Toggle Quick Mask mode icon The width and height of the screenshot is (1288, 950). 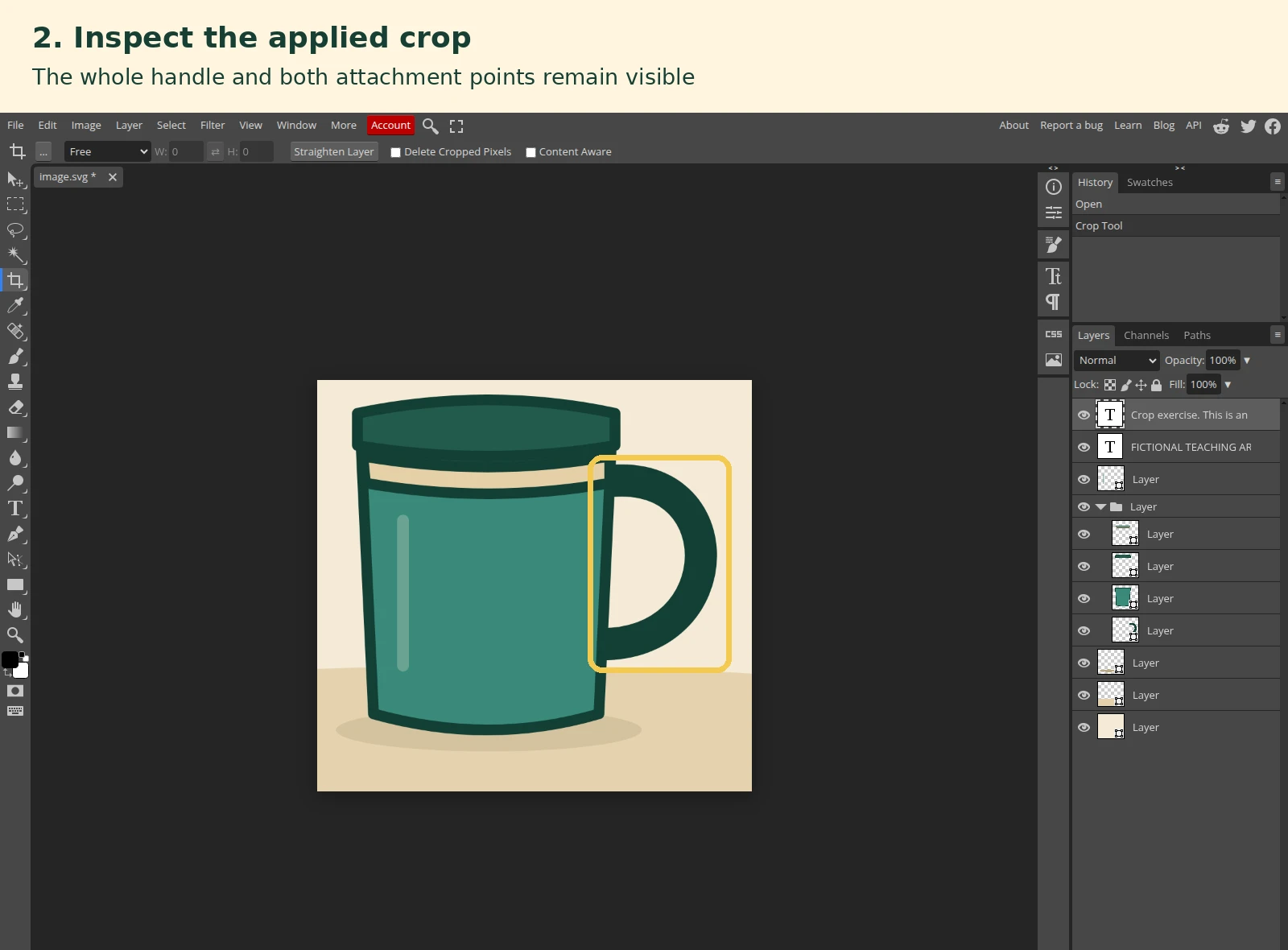15,691
